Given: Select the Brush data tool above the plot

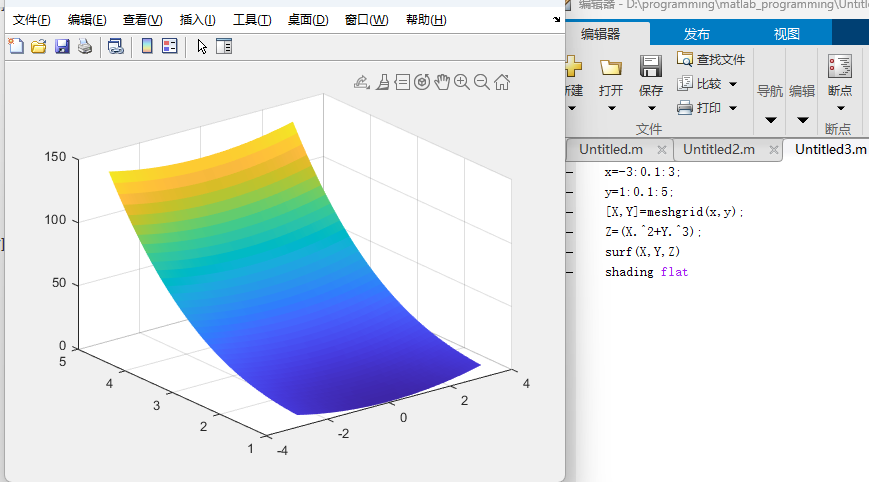Looking at the screenshot, I should [382, 82].
